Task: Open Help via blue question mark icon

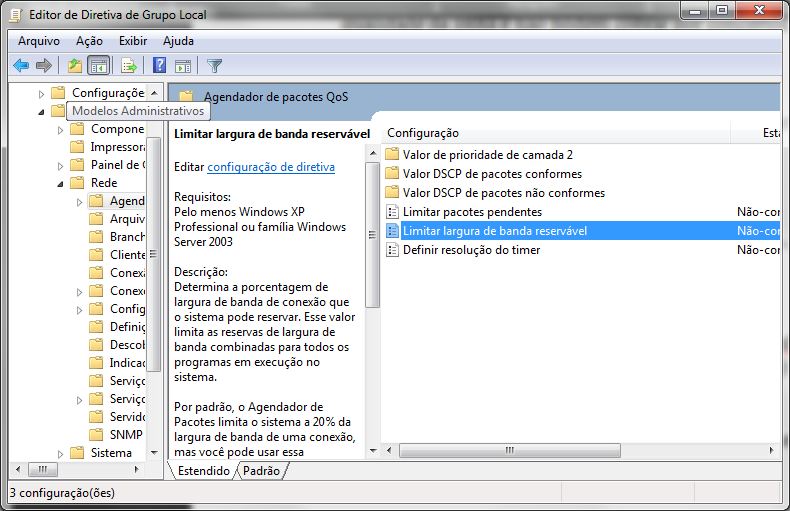Action: point(159,66)
